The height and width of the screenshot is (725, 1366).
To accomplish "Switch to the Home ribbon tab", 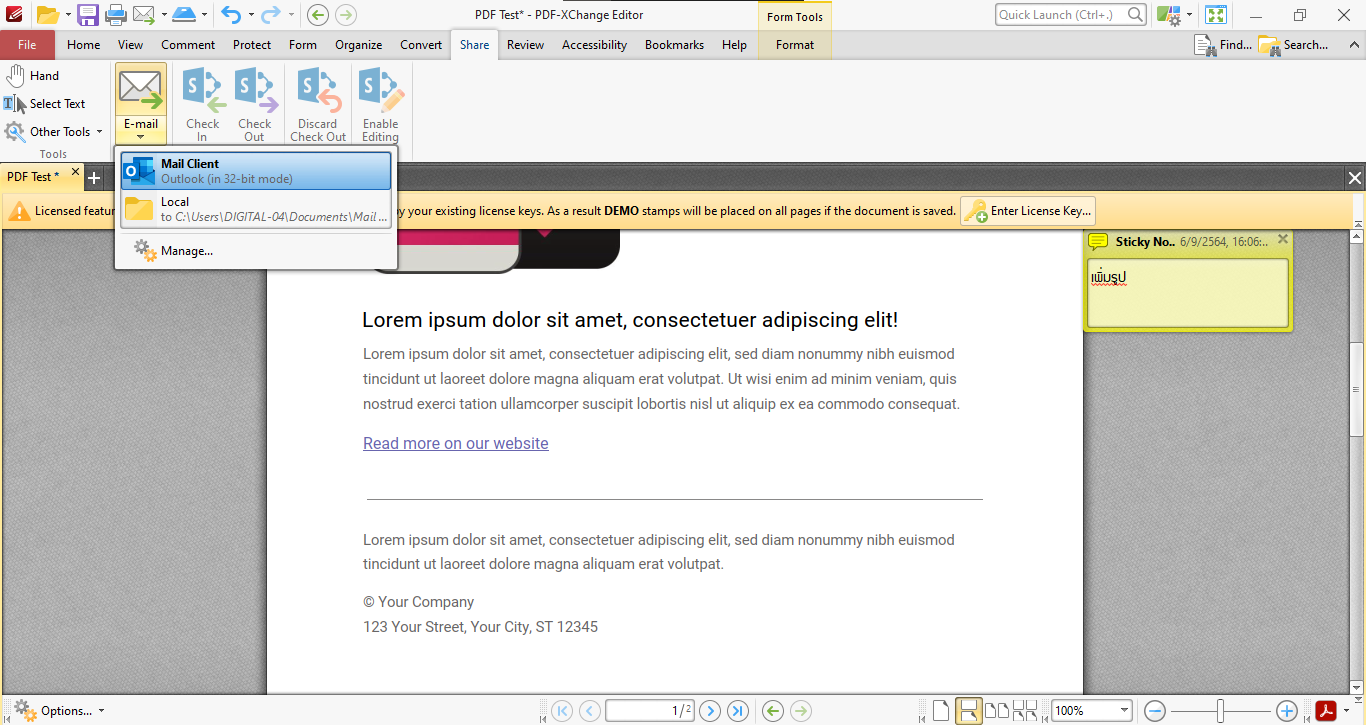I will point(83,45).
